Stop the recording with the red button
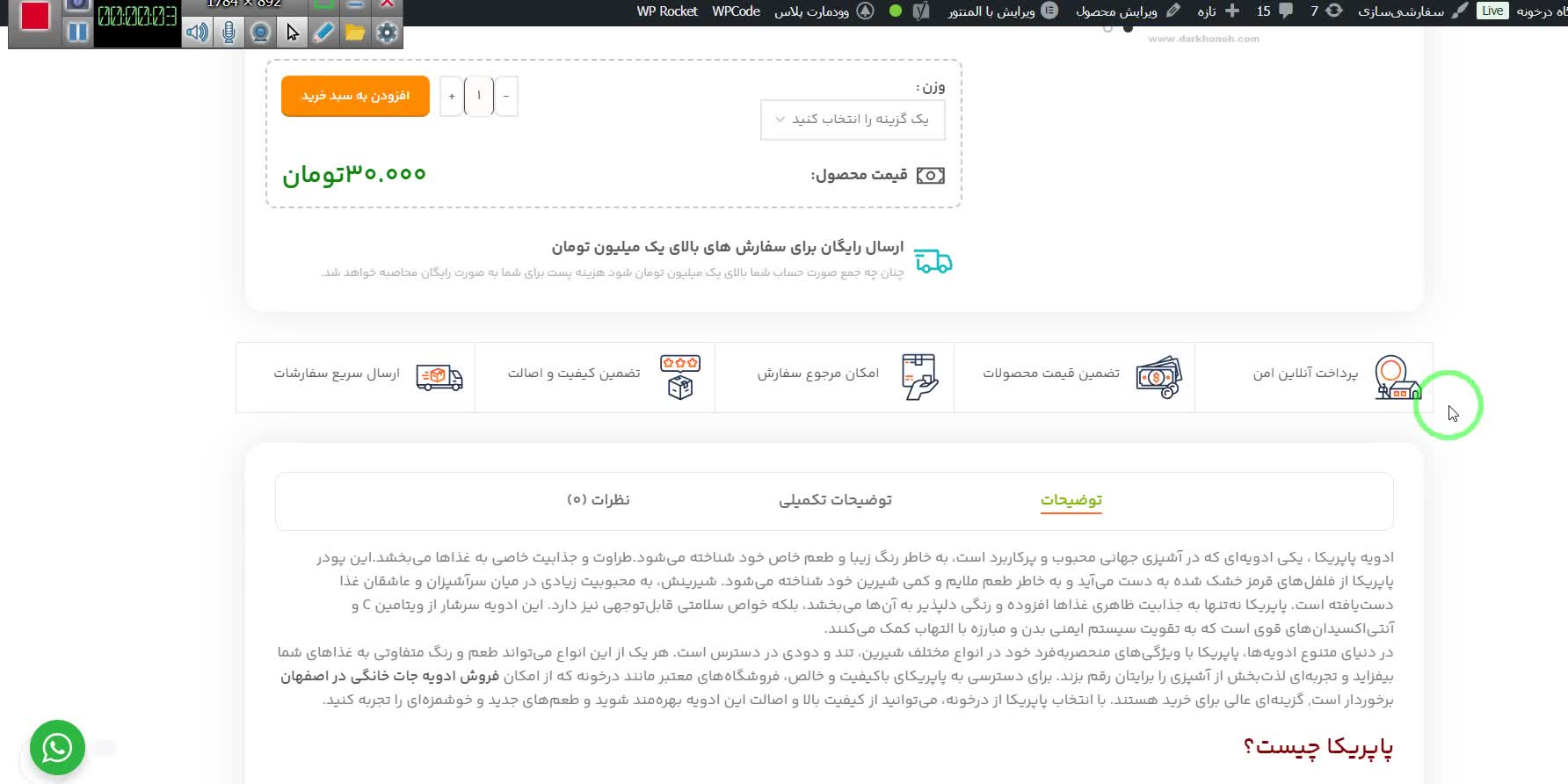1568x784 pixels. coord(35,17)
